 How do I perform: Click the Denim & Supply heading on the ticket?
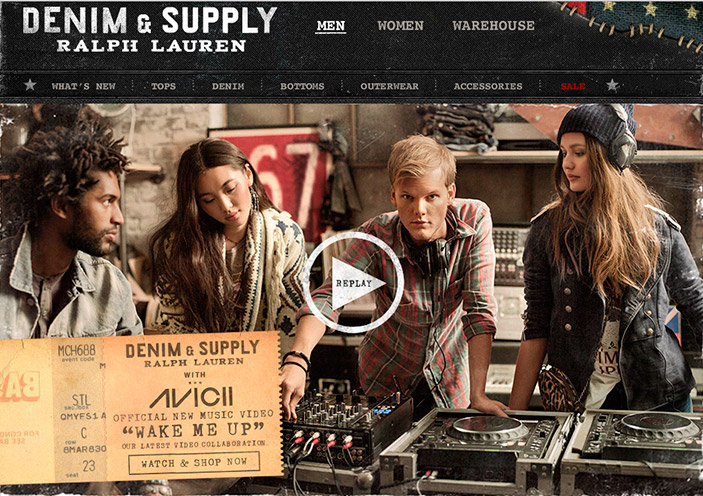(193, 349)
